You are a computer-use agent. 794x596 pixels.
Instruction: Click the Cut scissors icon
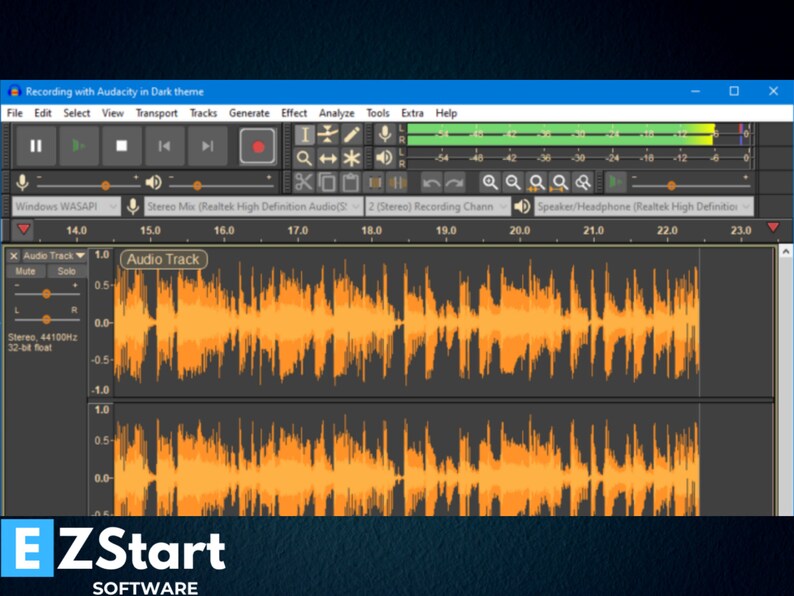pyautogui.click(x=303, y=182)
